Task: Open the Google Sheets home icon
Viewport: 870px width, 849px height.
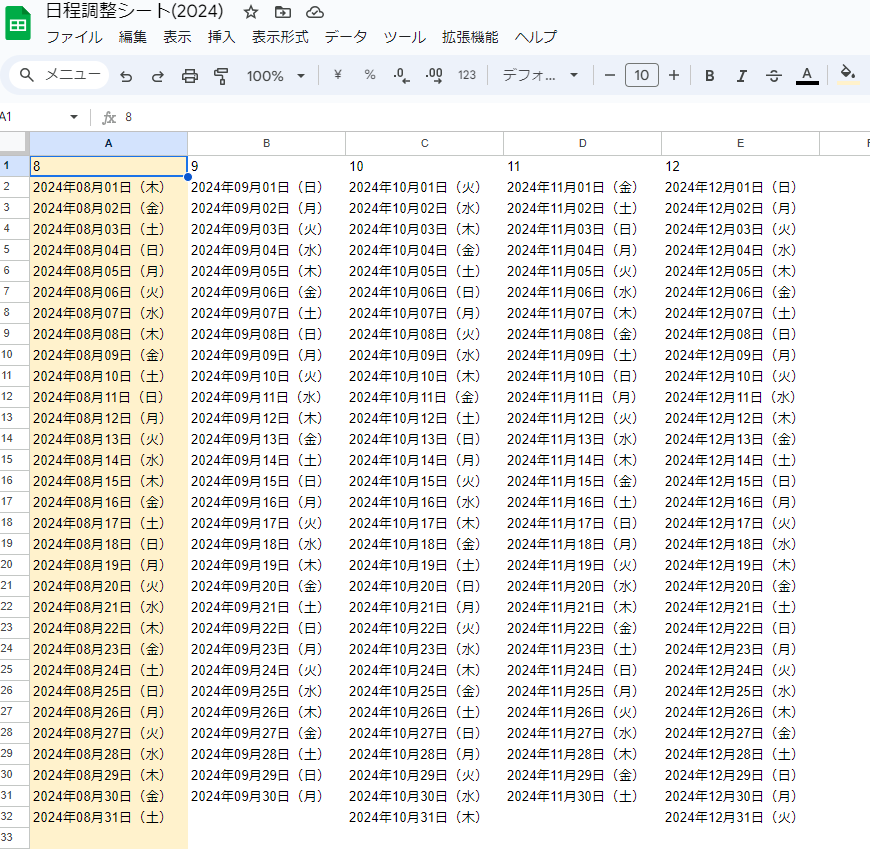Action: (x=18, y=23)
